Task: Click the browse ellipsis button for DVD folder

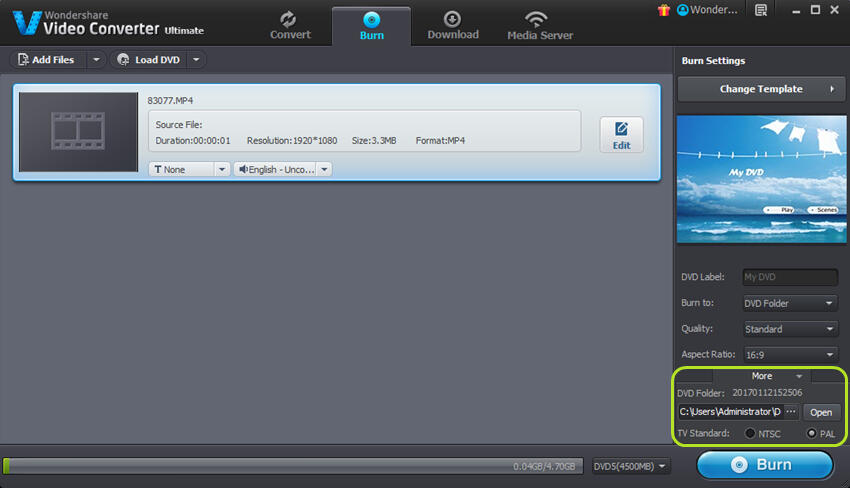Action: 791,412
